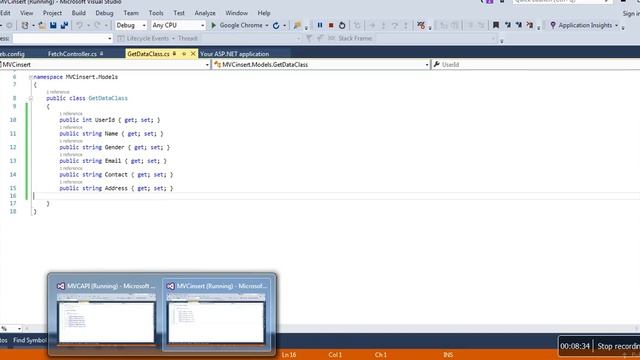Clear all bookmarks icon
Image resolution: width=640 pixels, height=360 pixels.
[x=530, y=25]
